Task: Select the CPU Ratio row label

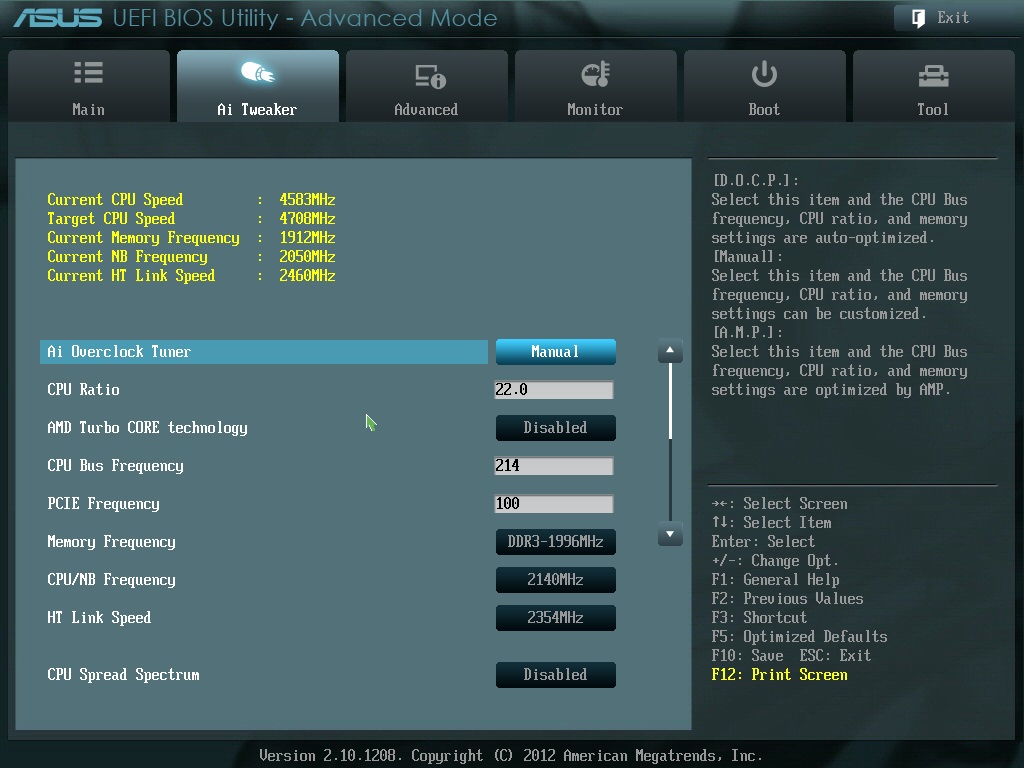Action: click(84, 390)
